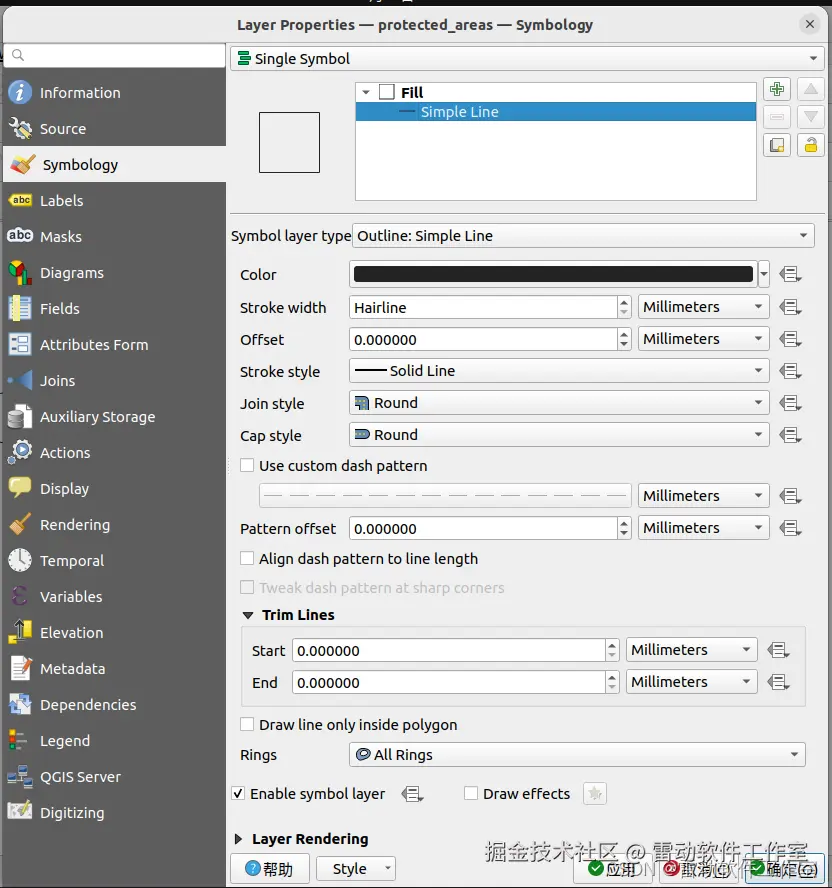This screenshot has height=888, width=832.
Task: Open the Variables page
Action: tap(114, 597)
